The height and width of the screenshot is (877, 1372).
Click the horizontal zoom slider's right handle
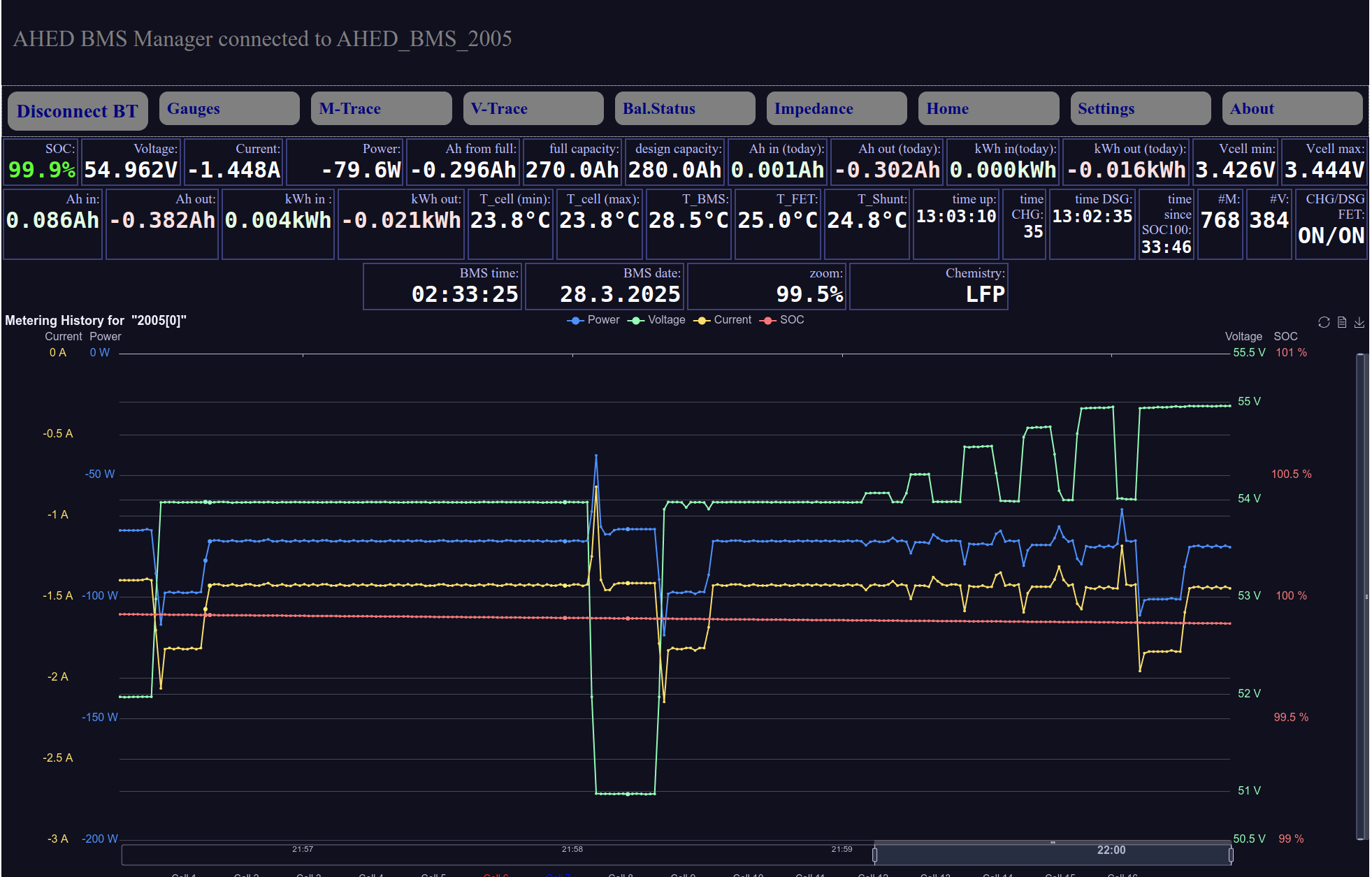coord(1231,854)
